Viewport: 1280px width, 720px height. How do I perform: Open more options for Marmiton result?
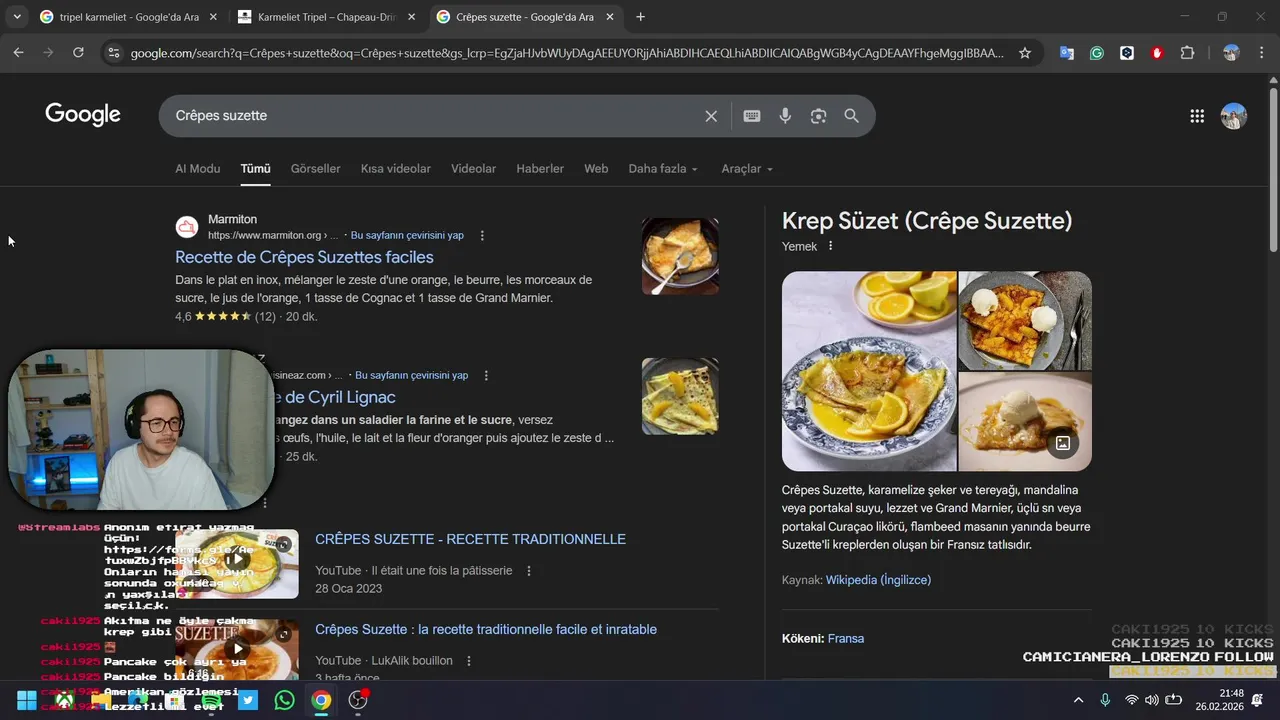click(x=482, y=236)
